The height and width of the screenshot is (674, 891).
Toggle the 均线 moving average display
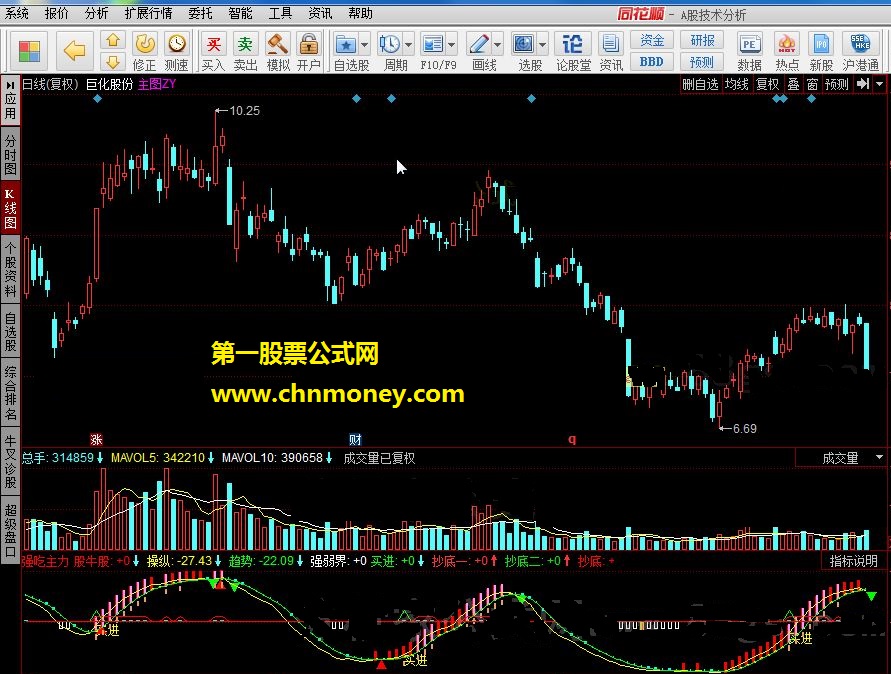[737, 84]
